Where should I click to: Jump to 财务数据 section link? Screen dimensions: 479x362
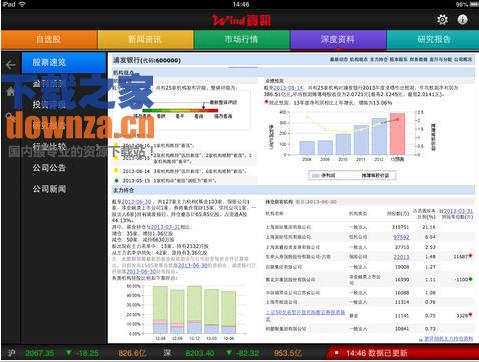click(x=419, y=59)
